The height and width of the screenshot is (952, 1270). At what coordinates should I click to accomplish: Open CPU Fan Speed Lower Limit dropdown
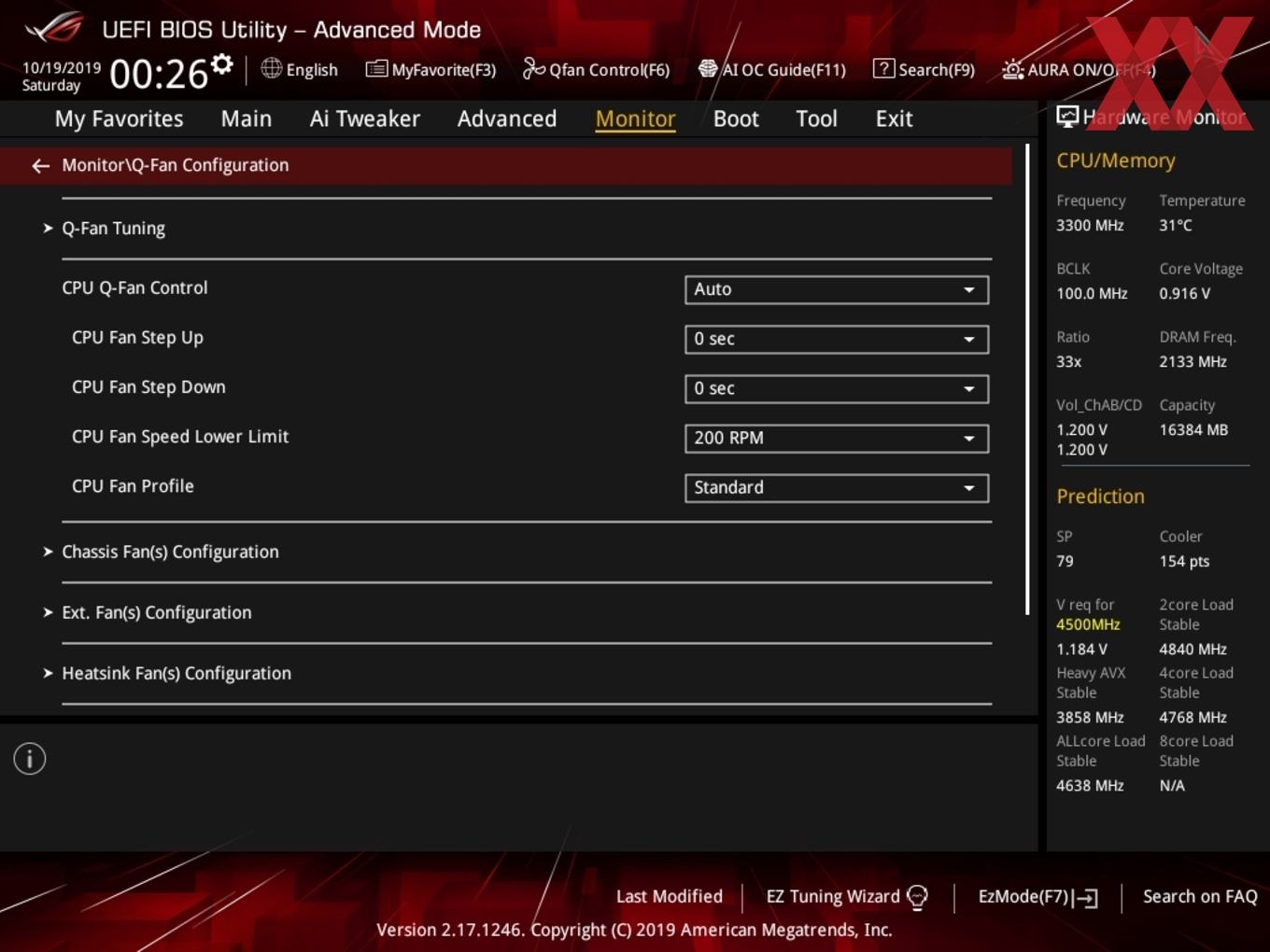(x=836, y=438)
